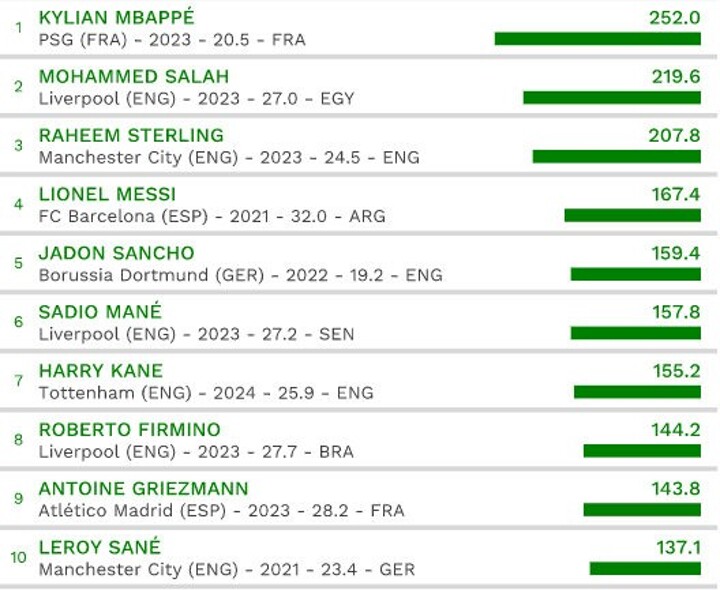The image size is (720, 590).
Task: Select the Raheem Sterling name heading
Action: point(131,136)
